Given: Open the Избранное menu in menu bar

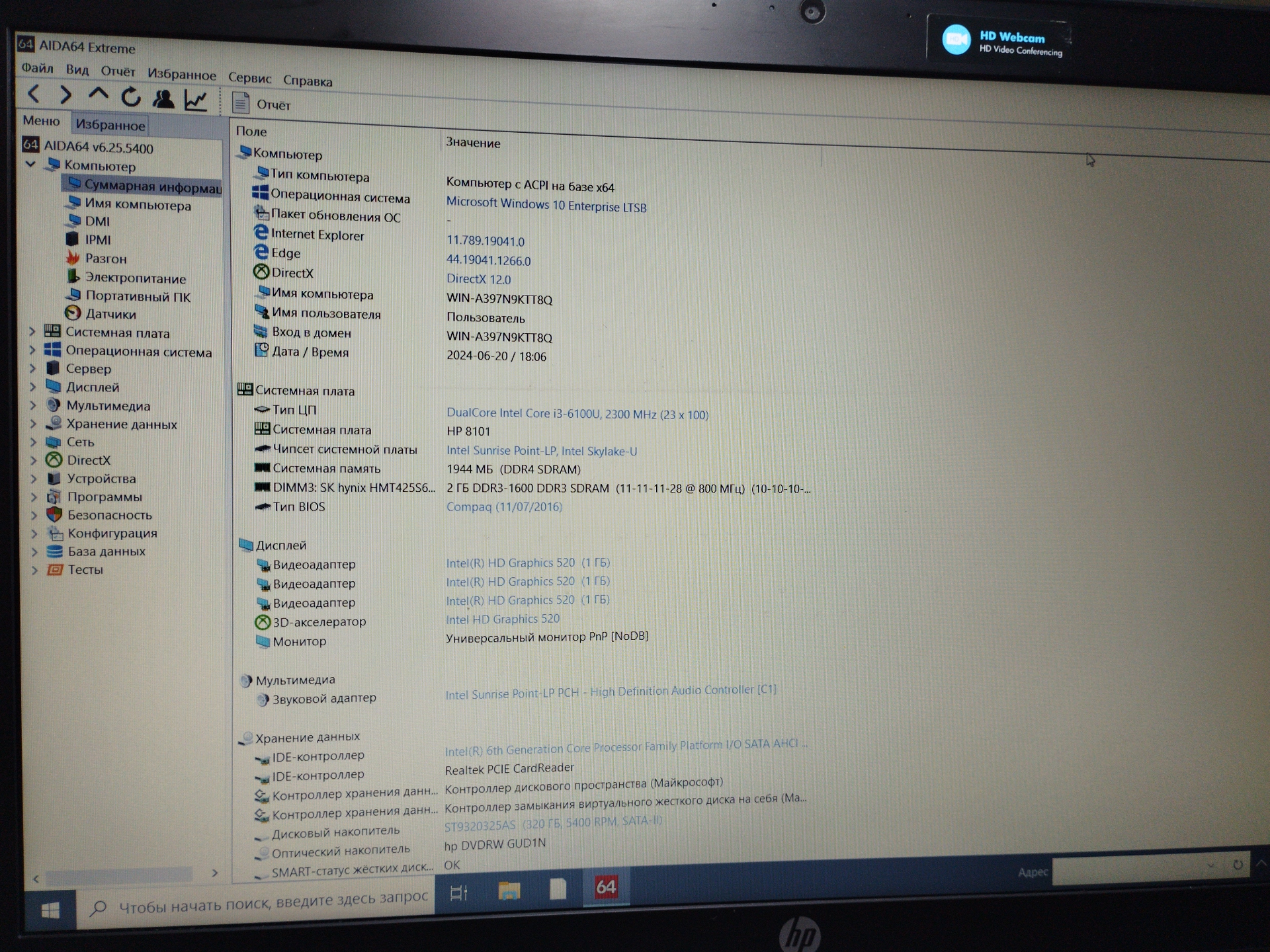Looking at the screenshot, I should pyautogui.click(x=181, y=74).
